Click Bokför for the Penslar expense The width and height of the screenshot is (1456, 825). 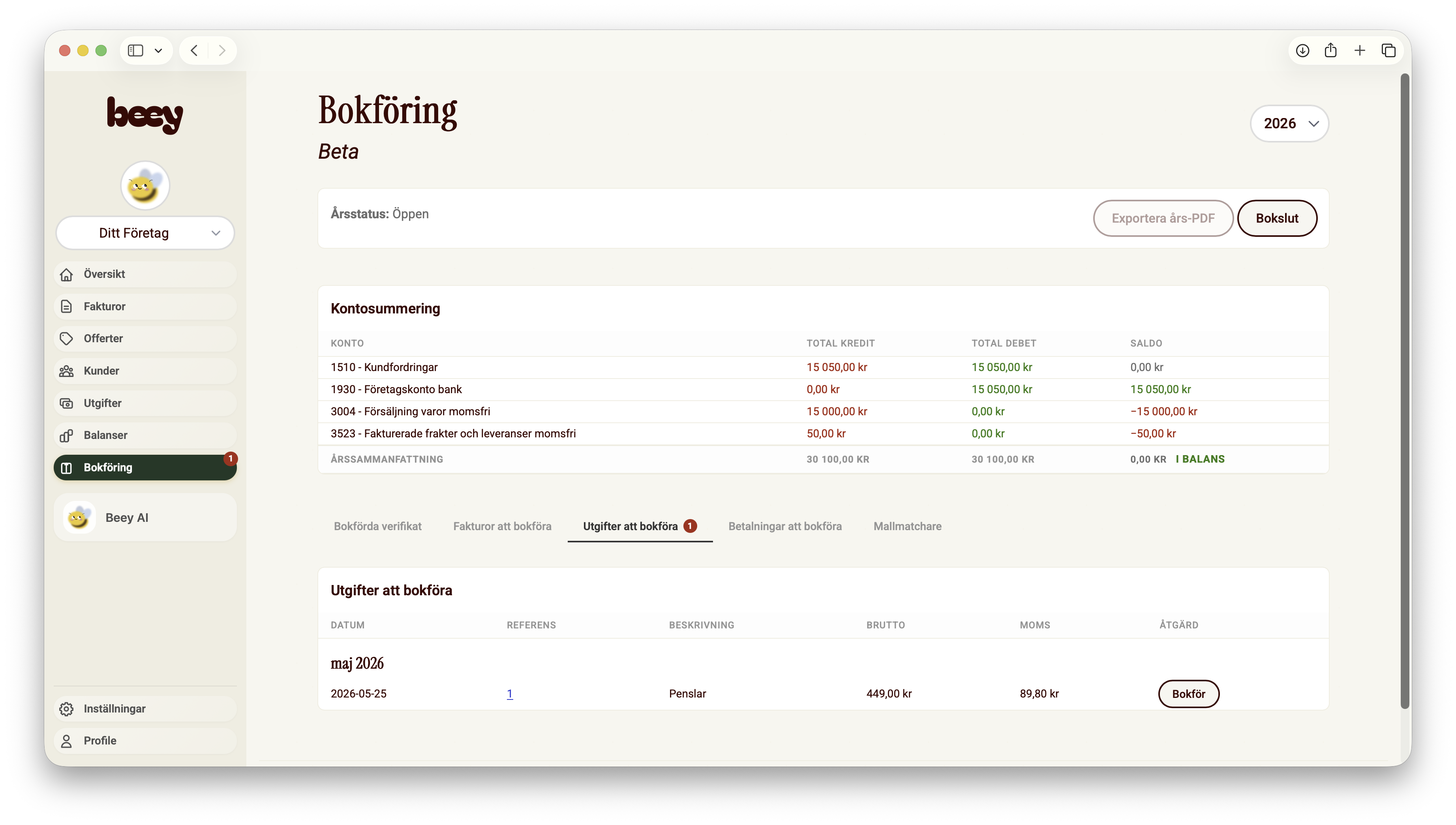point(1189,694)
